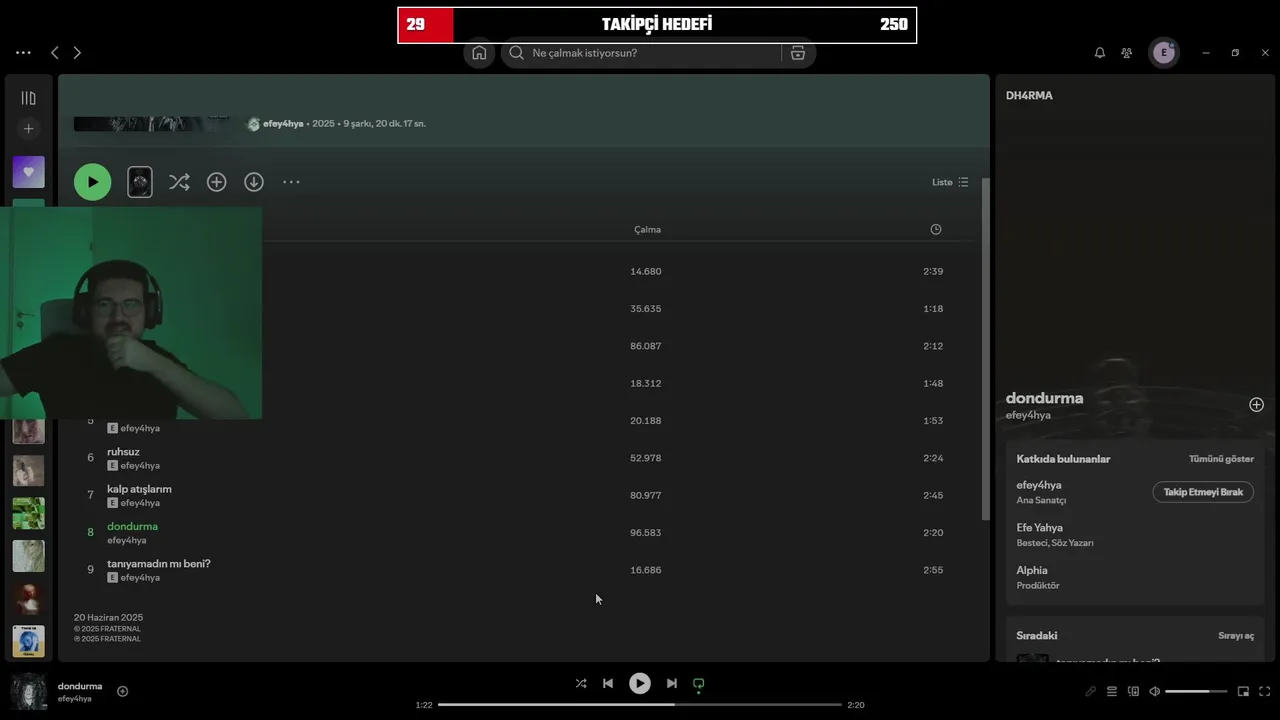Viewport: 1280px width, 720px height.
Task: Toggle the queue icon in player bar
Action: point(1112,691)
